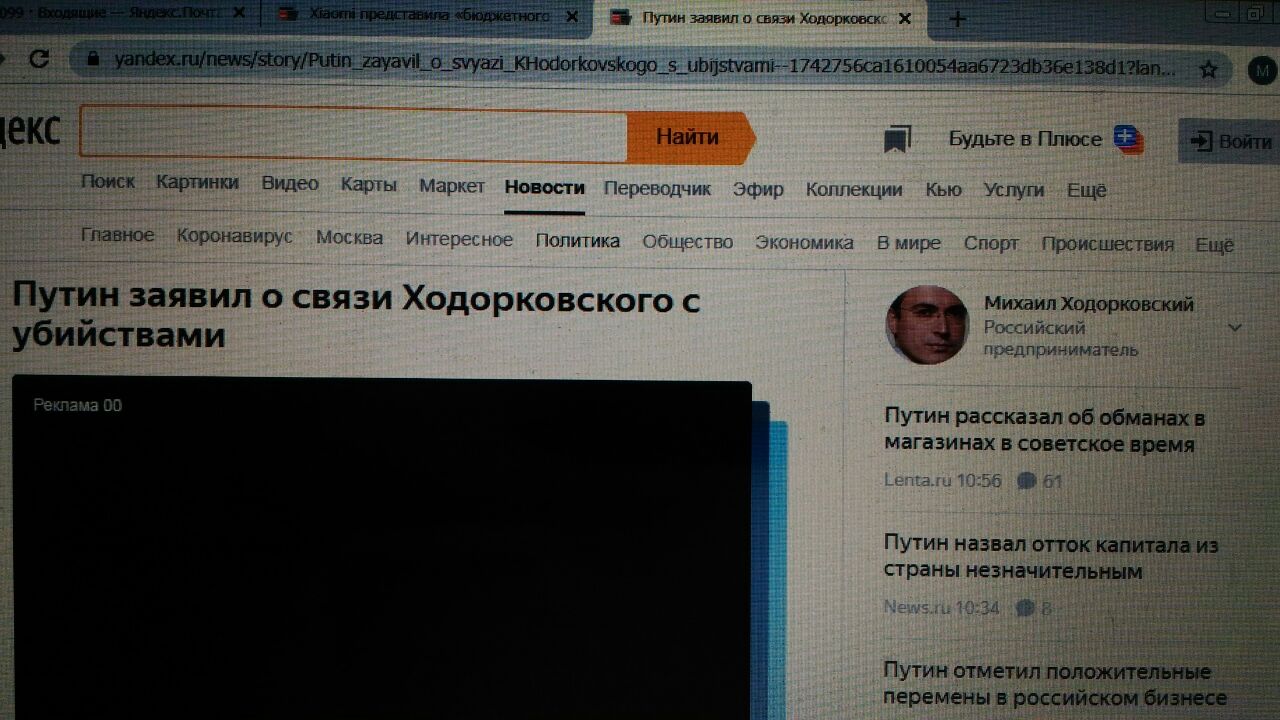Open comments icon showing 61

pos(1025,481)
